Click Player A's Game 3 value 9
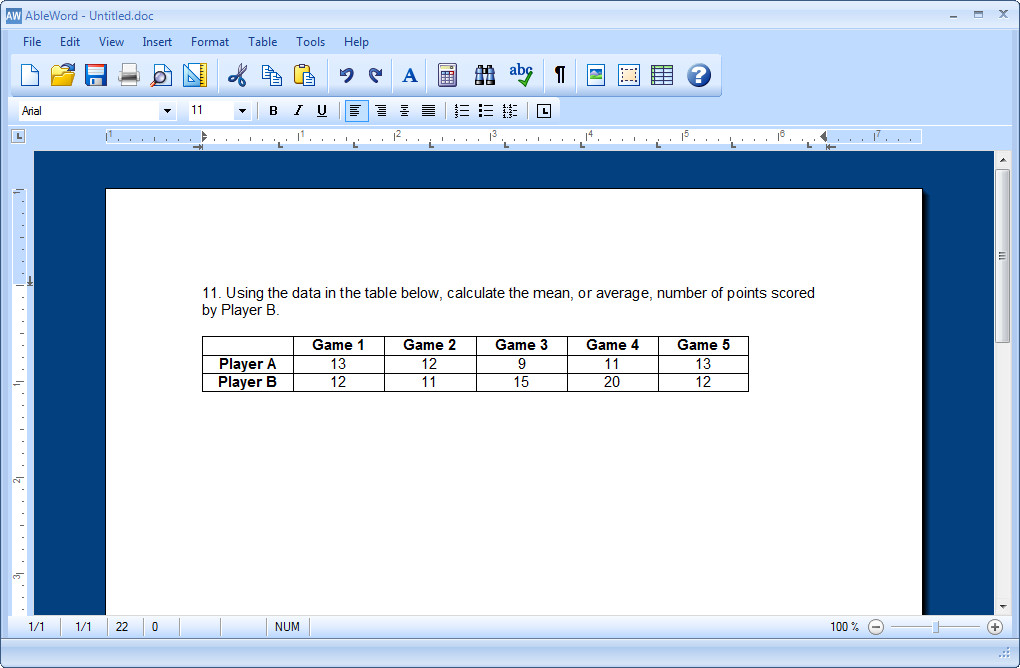This screenshot has height=668, width=1020. (x=522, y=364)
